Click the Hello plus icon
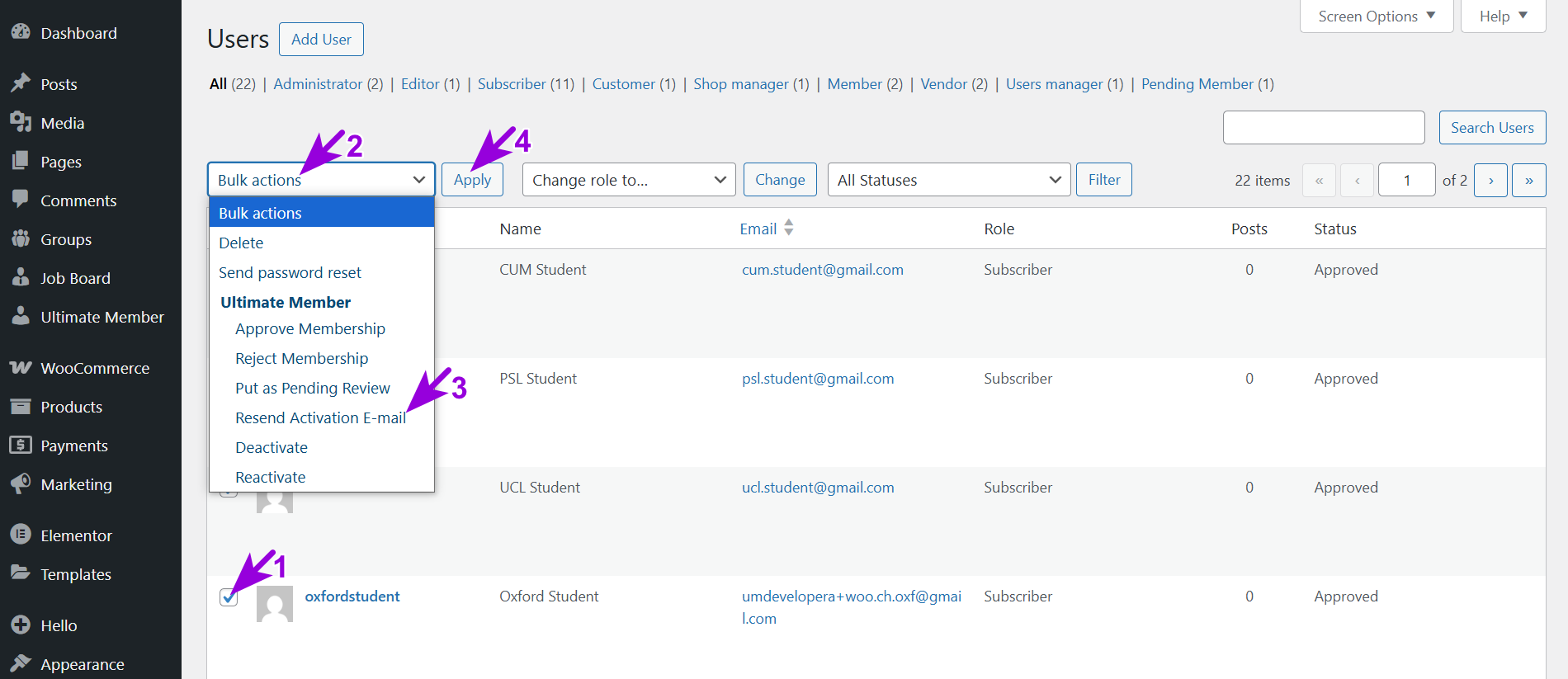1568x679 pixels. pos(21,625)
